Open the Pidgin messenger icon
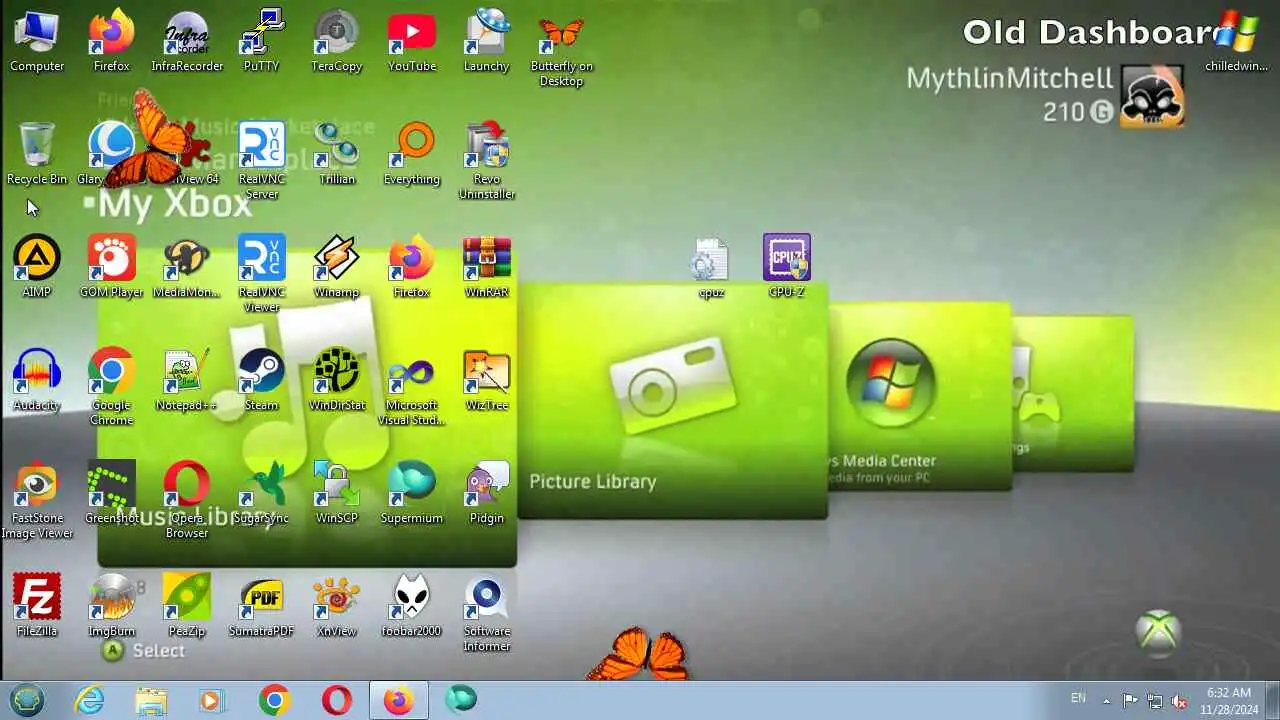 (x=486, y=493)
